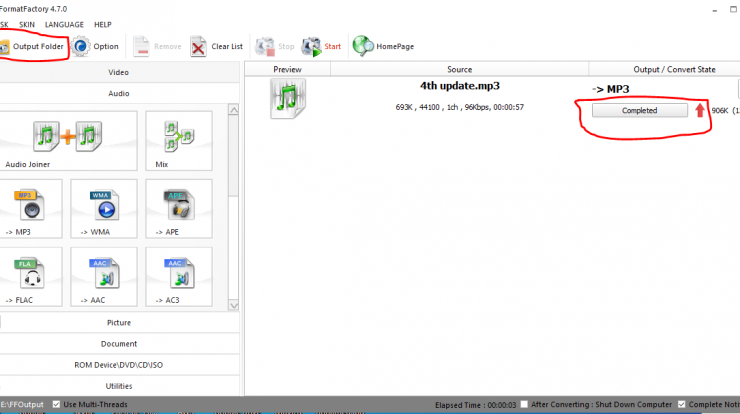The height and width of the screenshot is (414, 740).
Task: Choose the -> AAC converter
Action: [104, 277]
